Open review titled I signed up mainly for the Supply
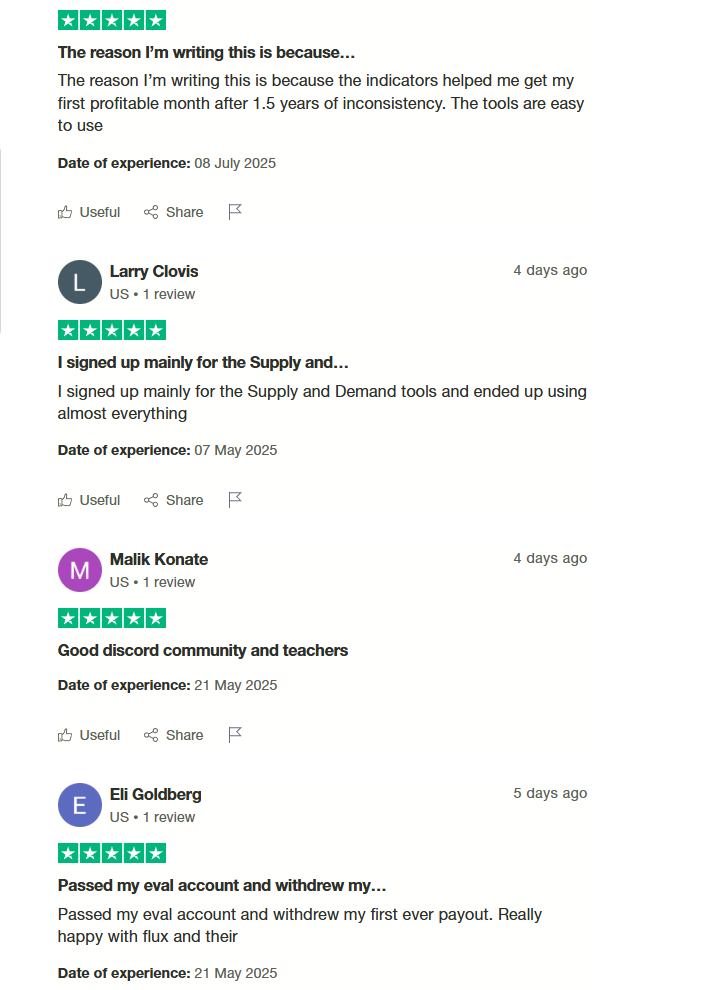Viewport: 721px width, 990px height. 203,362
